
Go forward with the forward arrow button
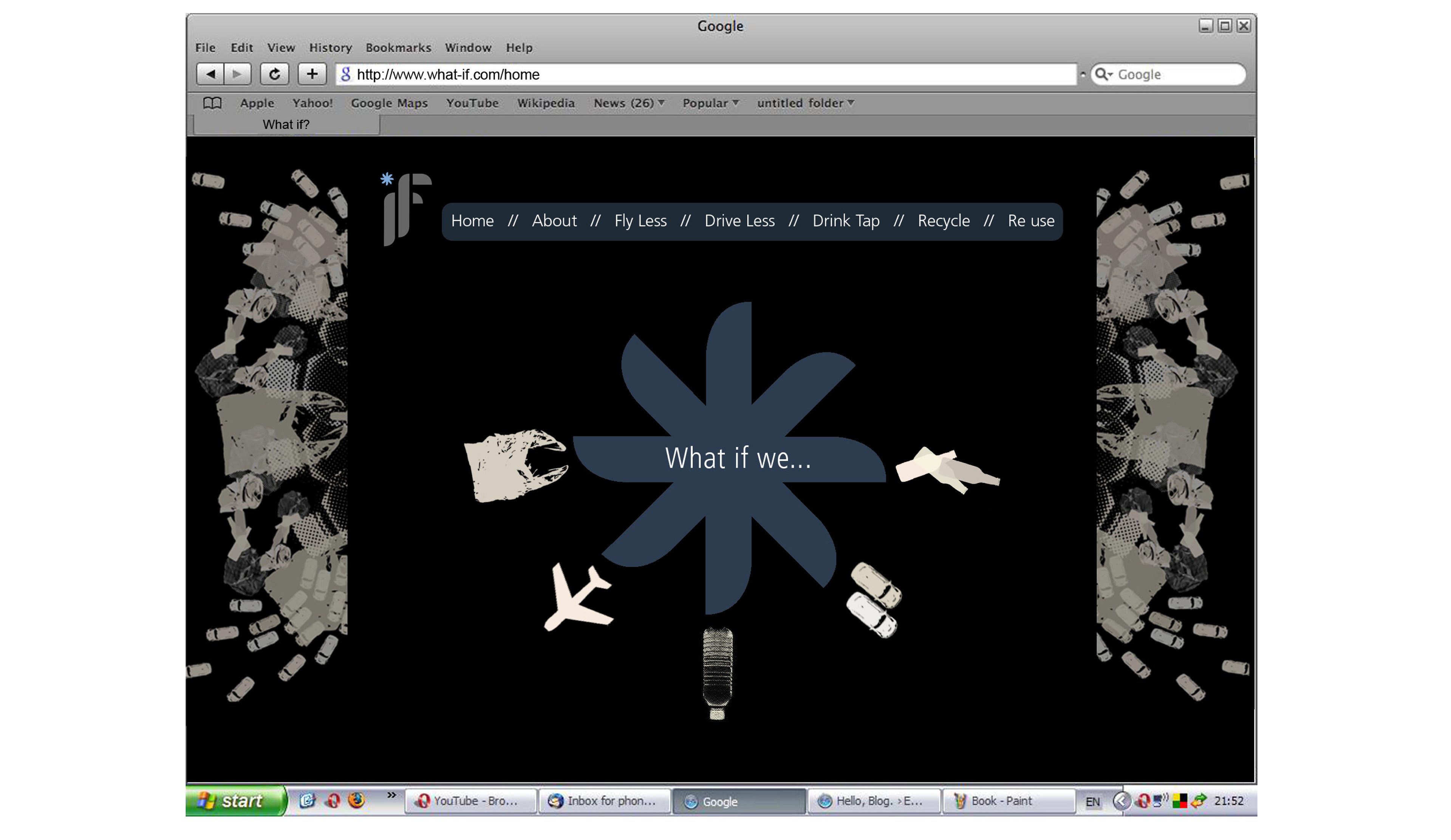(238, 74)
